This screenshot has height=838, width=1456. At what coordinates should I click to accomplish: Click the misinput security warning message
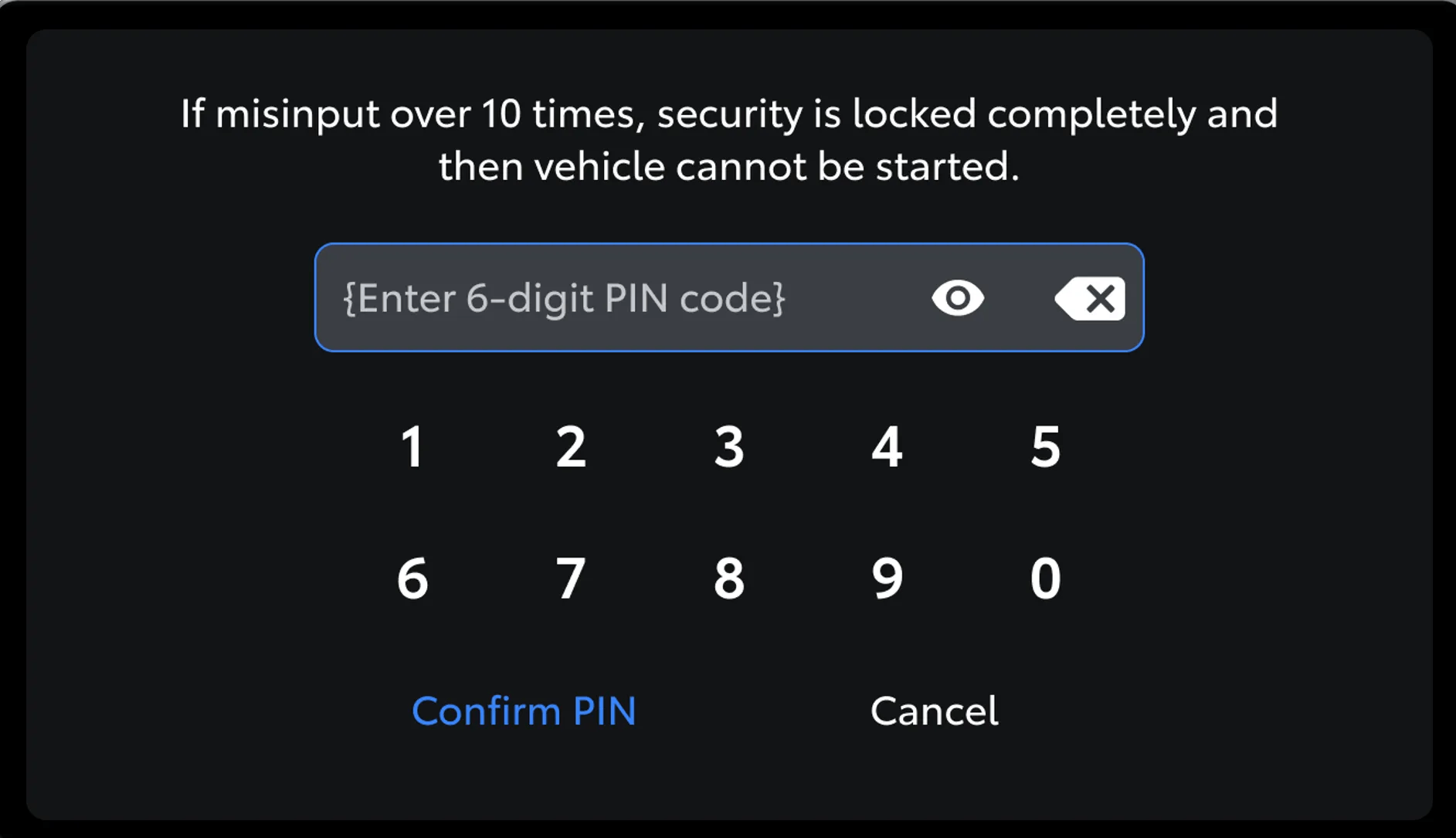tap(728, 140)
